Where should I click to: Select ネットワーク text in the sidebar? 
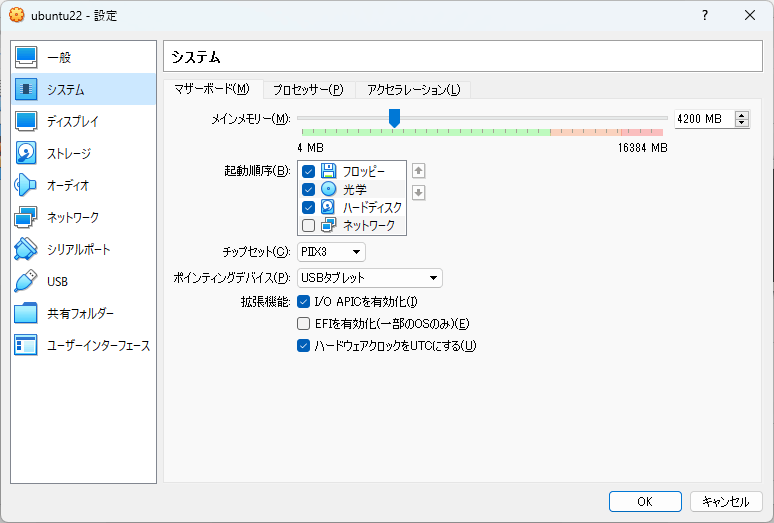(x=73, y=218)
